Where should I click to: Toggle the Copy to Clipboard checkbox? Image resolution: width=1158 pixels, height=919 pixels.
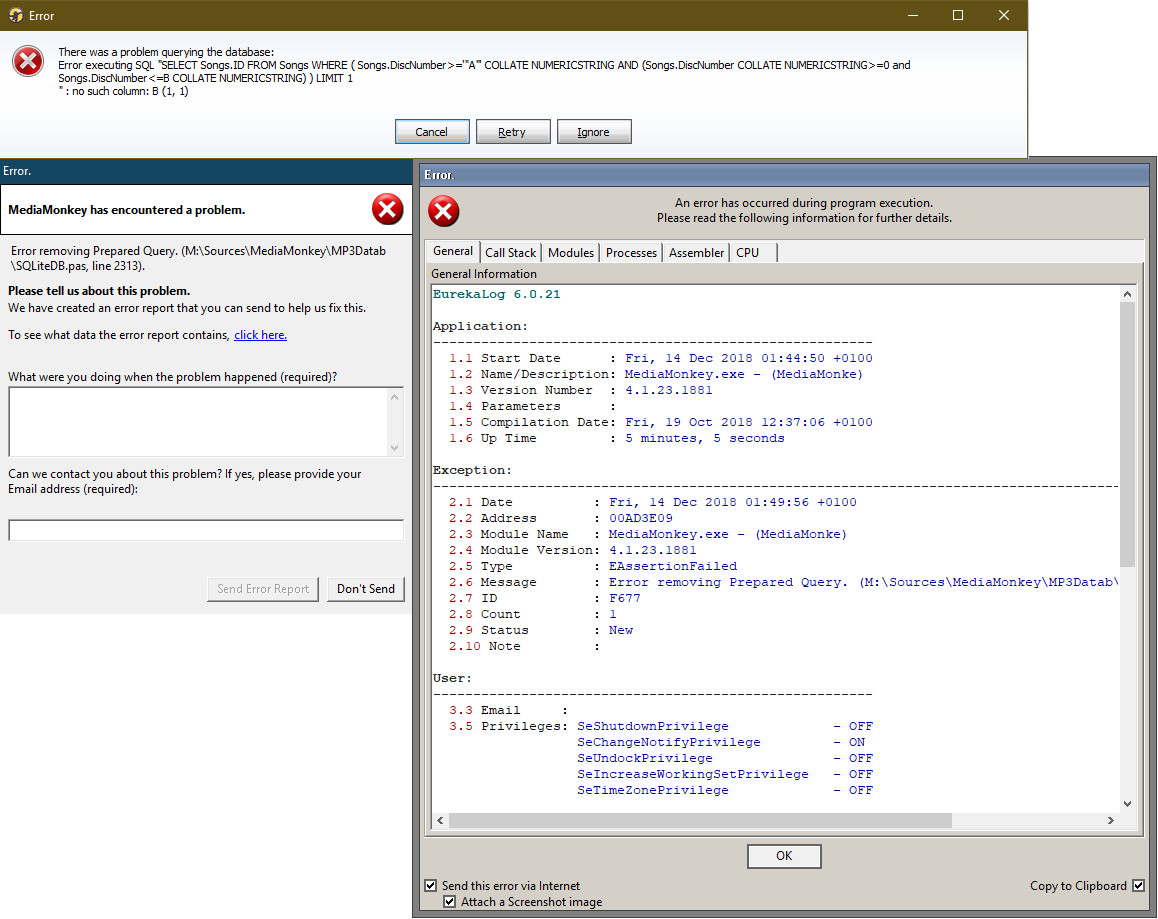[x=1138, y=886]
